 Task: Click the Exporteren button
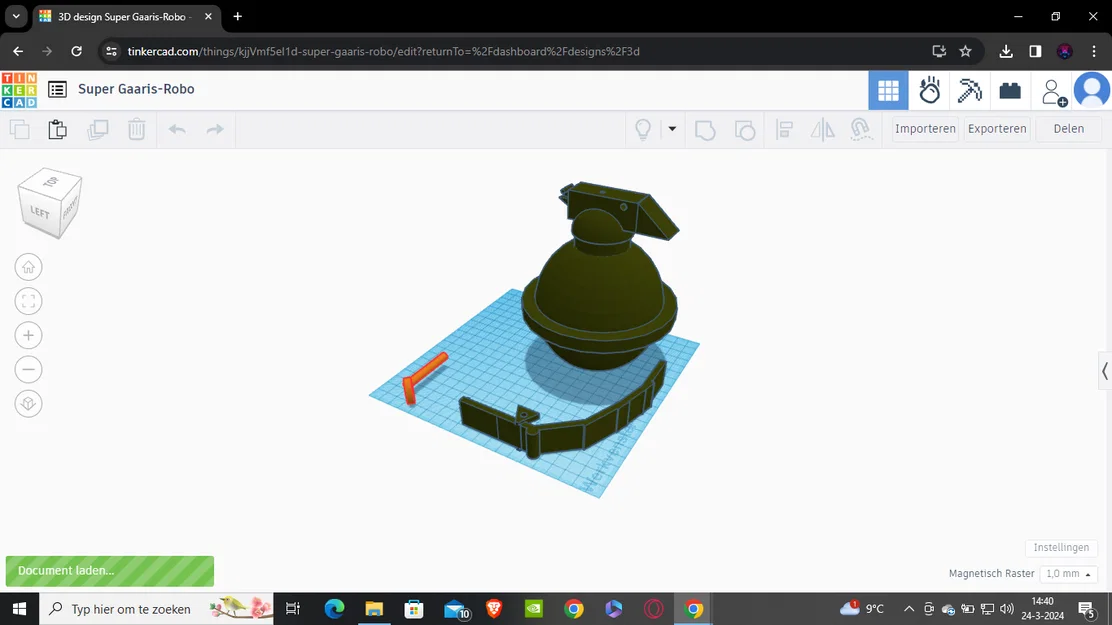click(997, 128)
